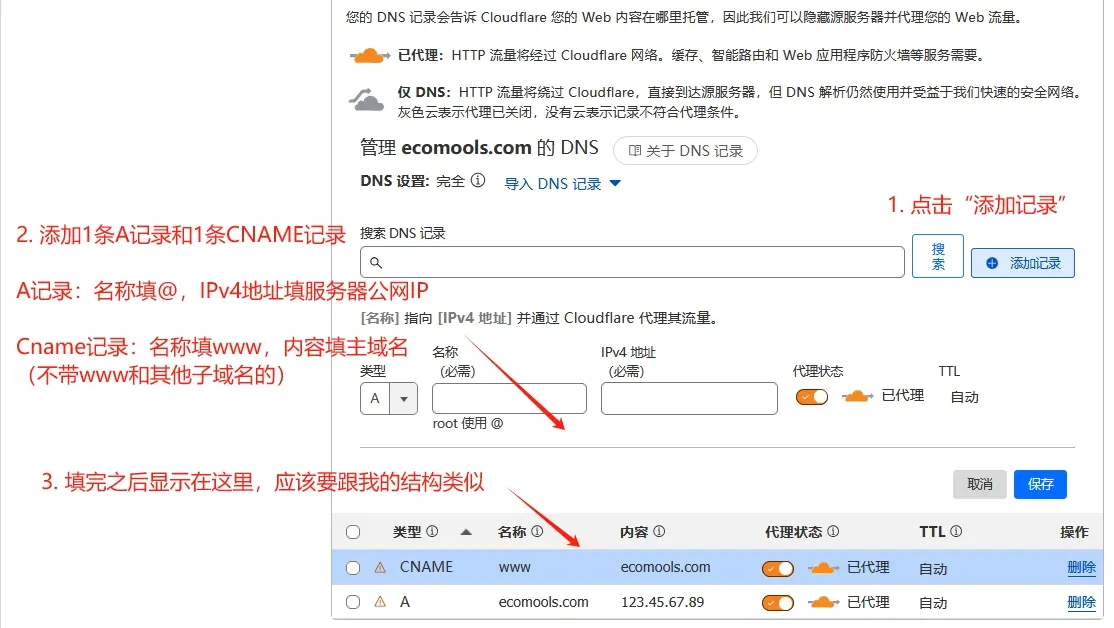The height and width of the screenshot is (628, 1114).
Task: Click ecomools.com name in A row
Action: point(544,602)
